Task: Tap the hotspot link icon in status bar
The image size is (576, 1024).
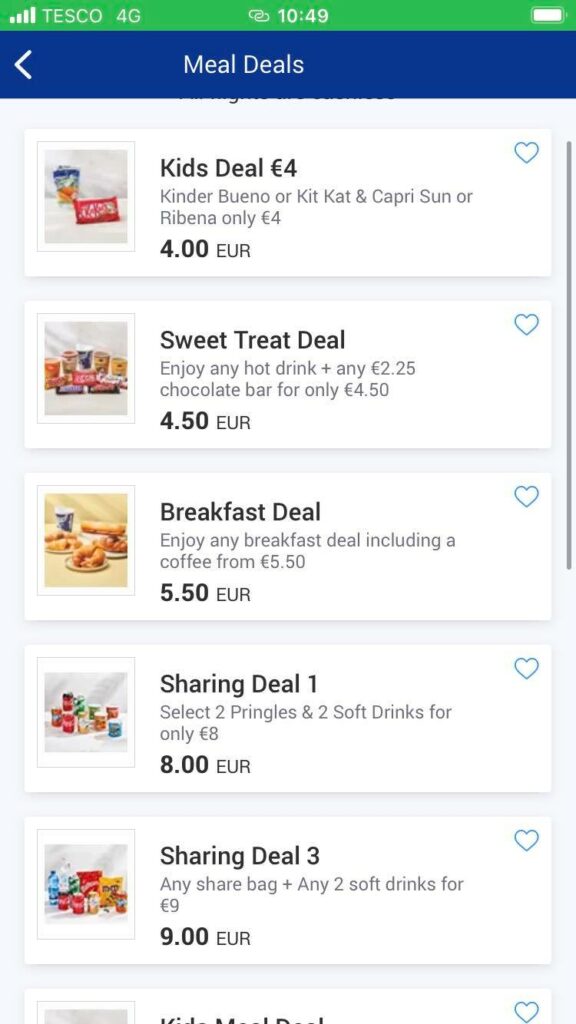Action: point(259,16)
